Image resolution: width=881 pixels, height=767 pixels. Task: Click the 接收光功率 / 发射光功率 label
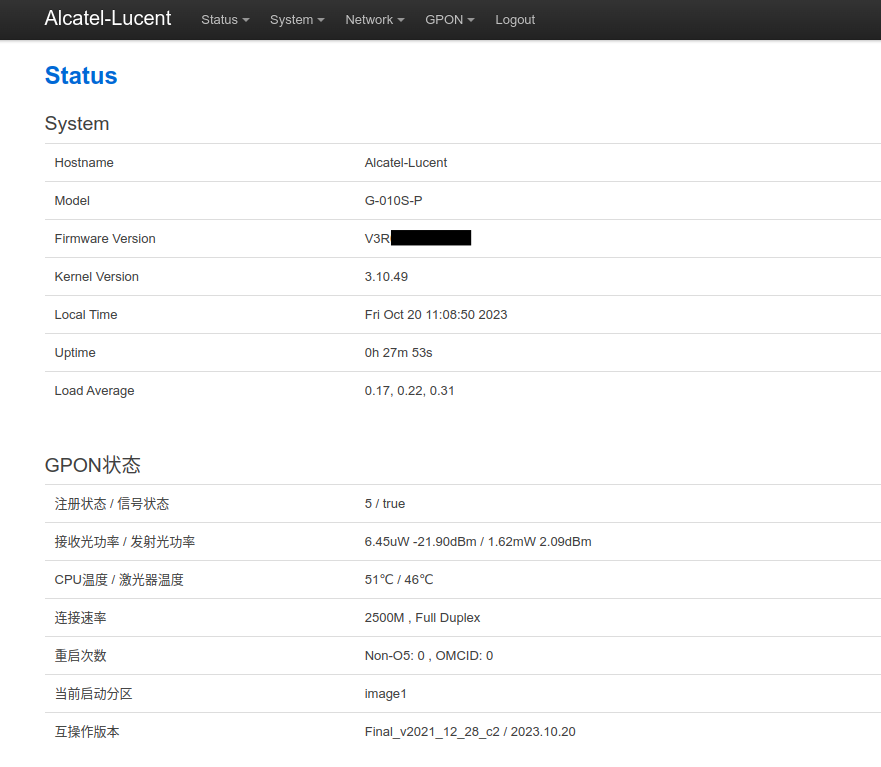click(125, 542)
